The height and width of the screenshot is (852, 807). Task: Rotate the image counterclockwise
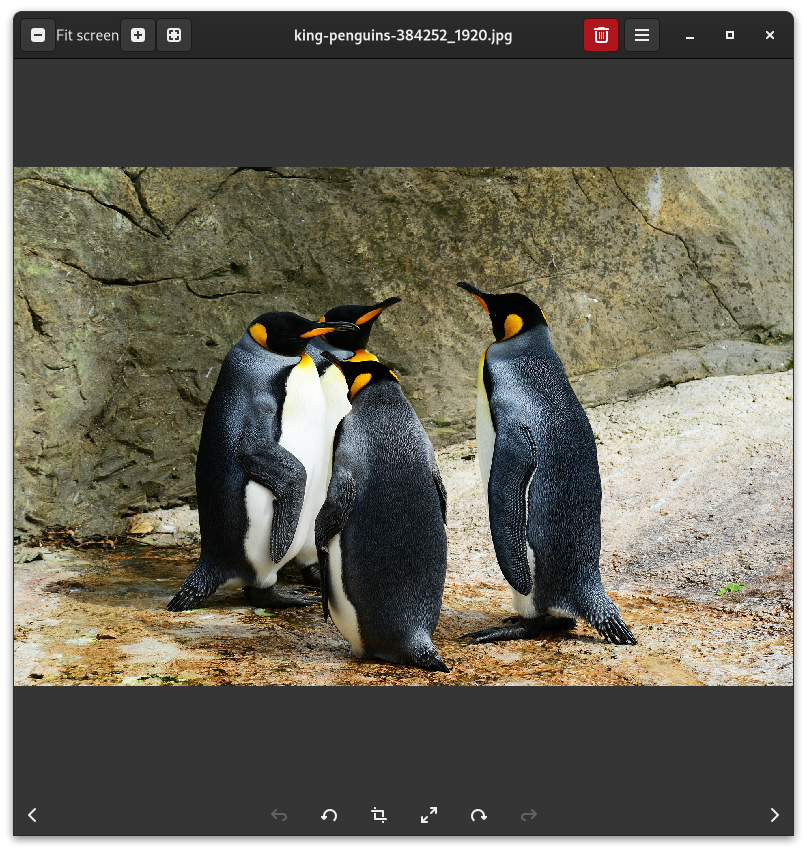(329, 815)
